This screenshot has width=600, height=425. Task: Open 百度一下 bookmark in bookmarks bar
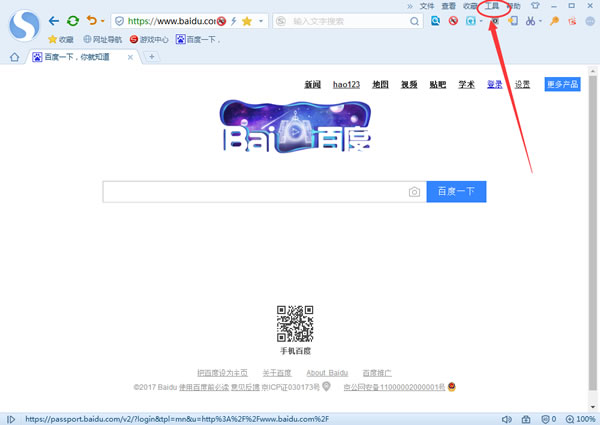(198, 39)
